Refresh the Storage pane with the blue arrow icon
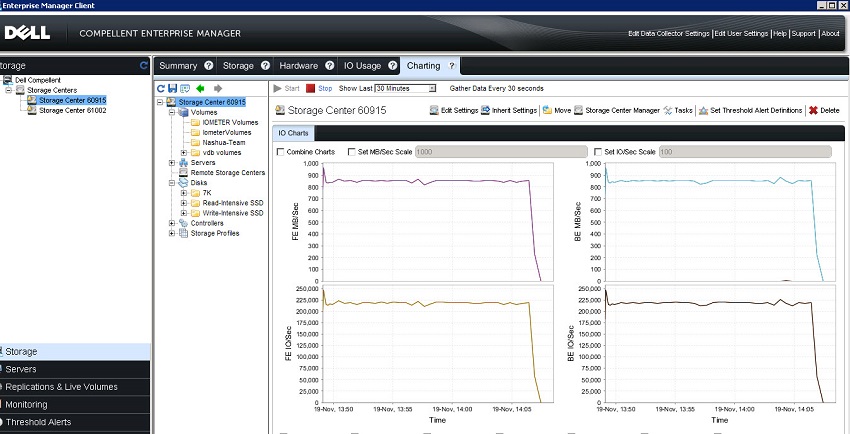This screenshot has width=850, height=434. click(x=144, y=66)
